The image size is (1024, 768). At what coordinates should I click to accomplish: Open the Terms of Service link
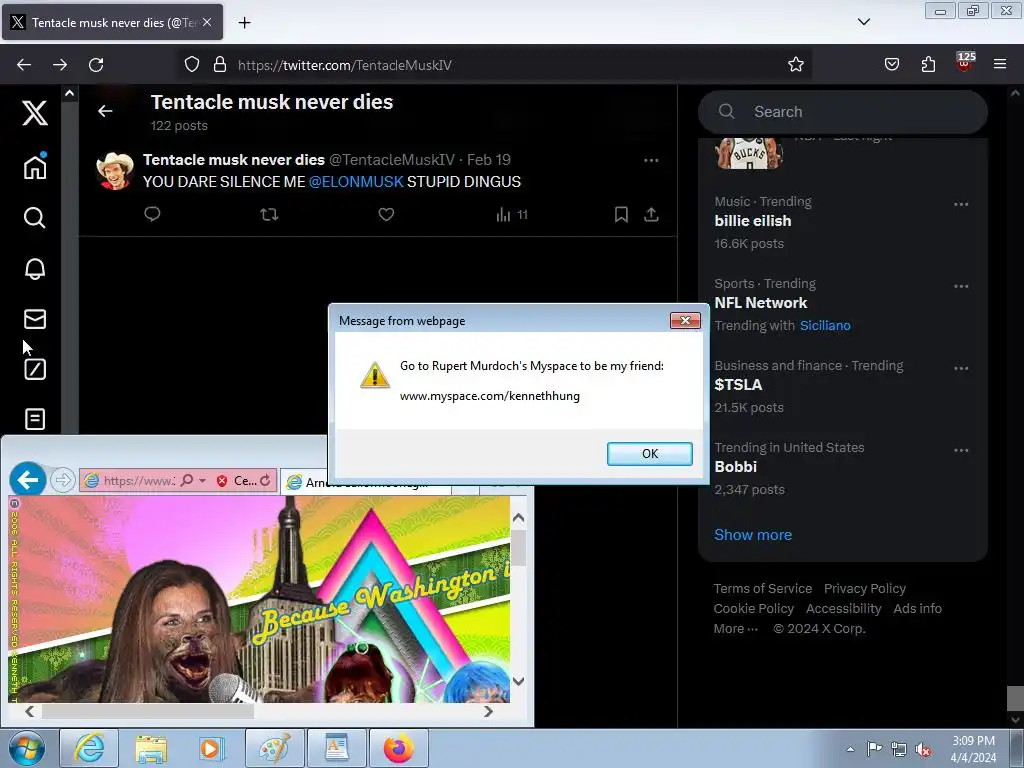coord(763,588)
